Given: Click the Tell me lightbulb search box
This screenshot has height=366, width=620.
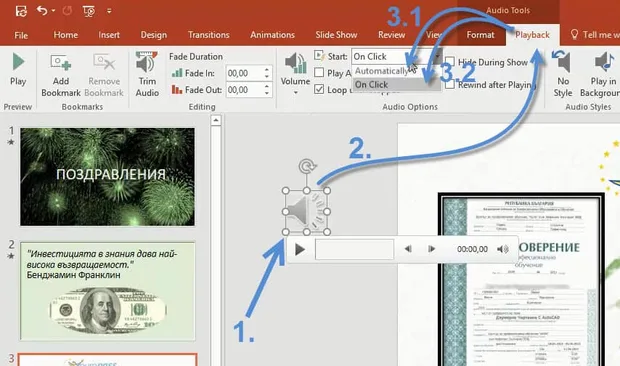Looking at the screenshot, I should point(595,35).
